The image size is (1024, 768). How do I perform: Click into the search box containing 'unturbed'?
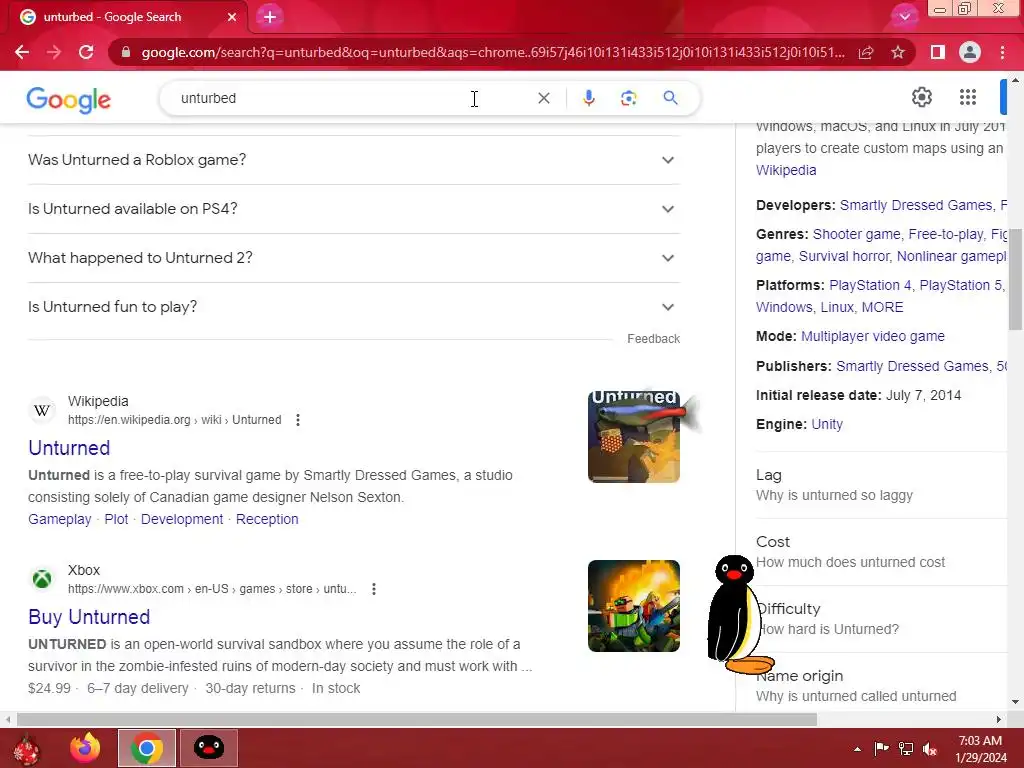click(x=353, y=98)
